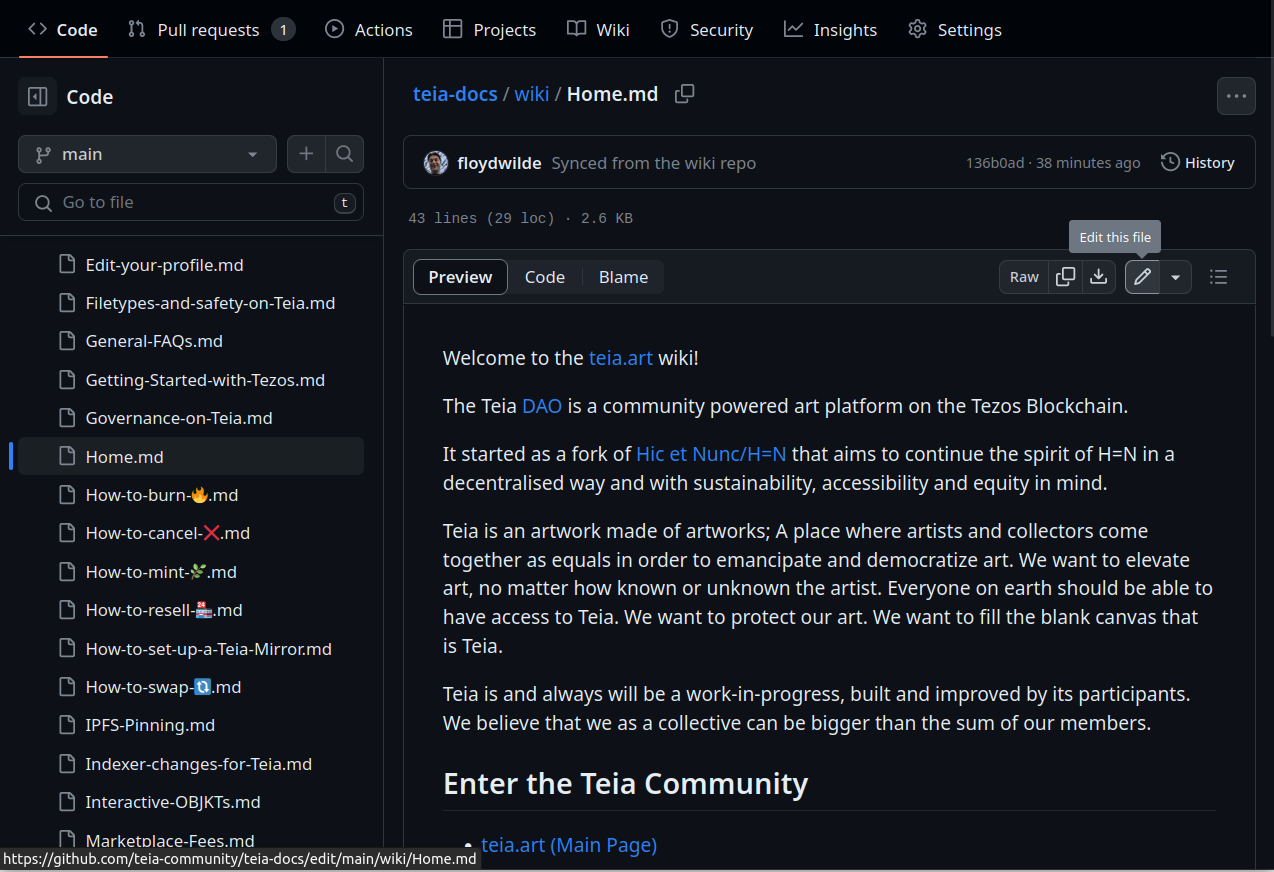Open Edit-your-profile.md in the file tree
This screenshot has width=1274, height=872.
click(191, 265)
